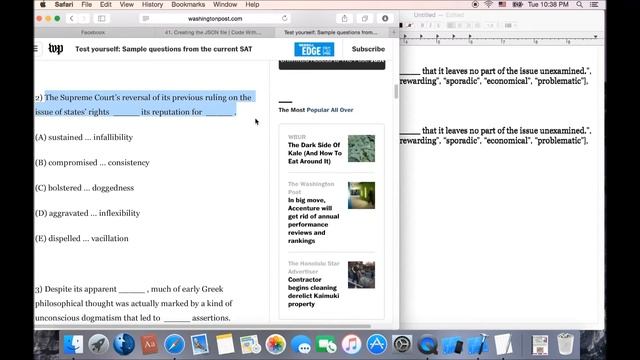The image size is (640, 360).
Task: Open Messages from the Dock
Action: [x=301, y=344]
